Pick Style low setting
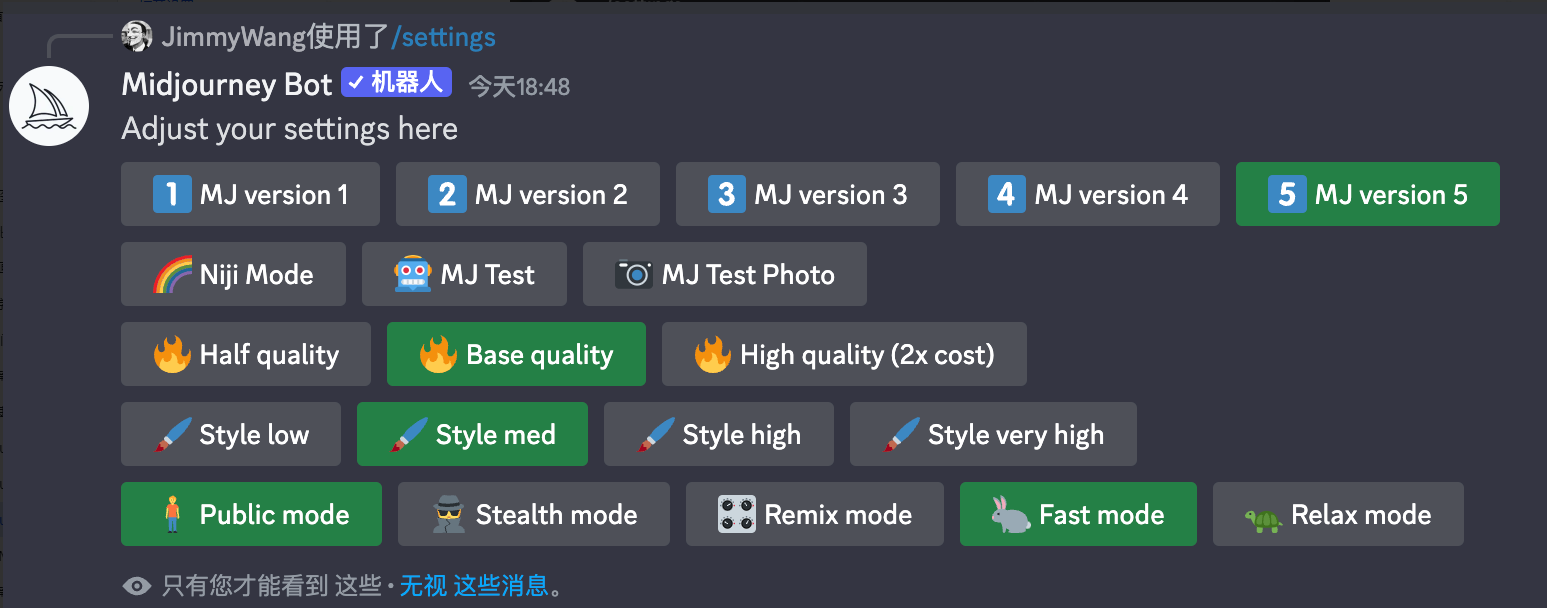The image size is (1547, 608). (x=231, y=434)
